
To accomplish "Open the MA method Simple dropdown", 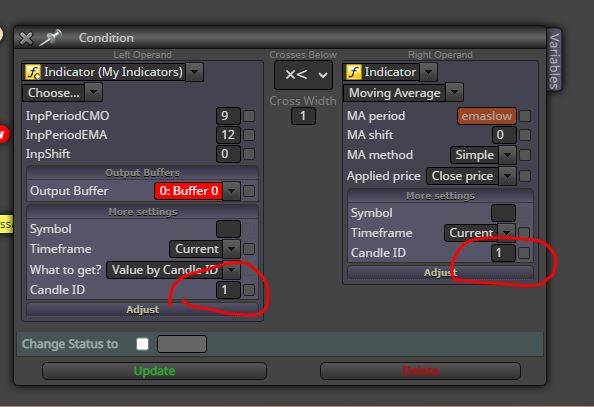I will point(507,155).
